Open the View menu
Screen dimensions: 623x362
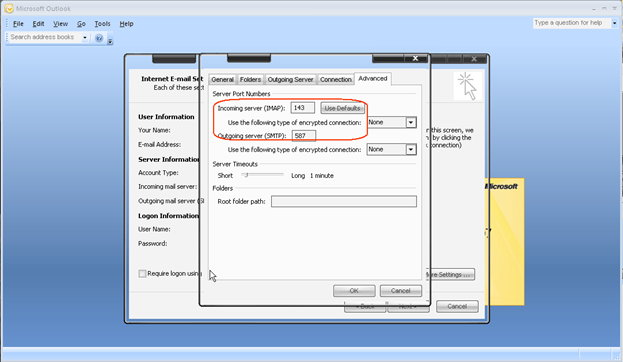click(60, 24)
